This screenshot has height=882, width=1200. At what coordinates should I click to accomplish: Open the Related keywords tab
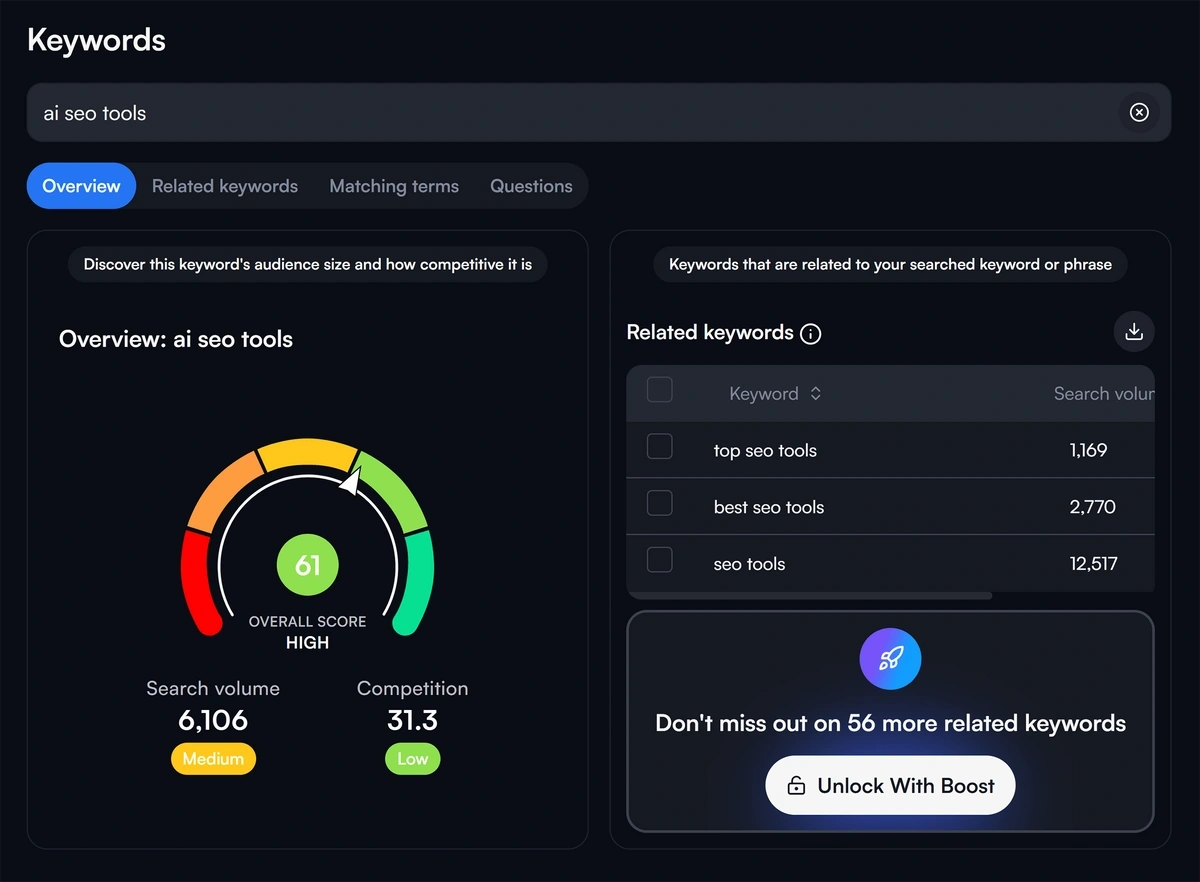225,186
